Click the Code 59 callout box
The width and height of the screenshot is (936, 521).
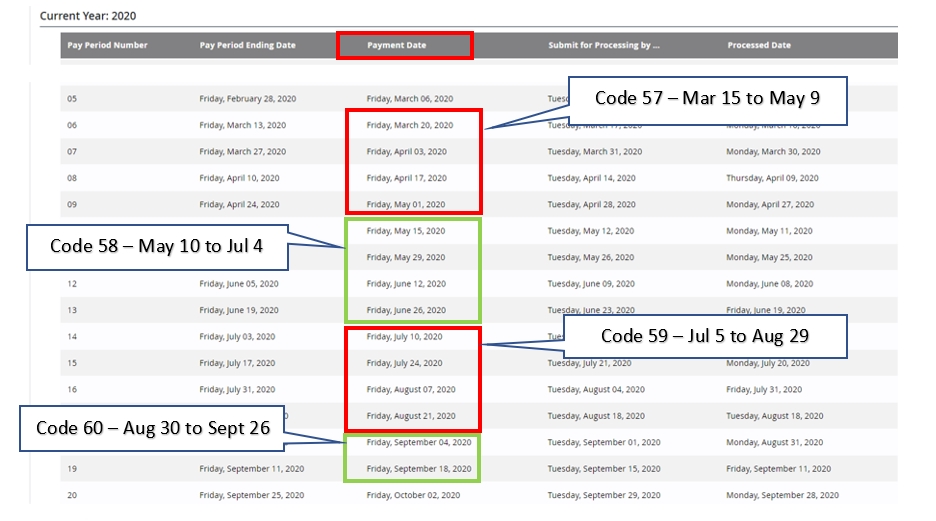pyautogui.click(x=704, y=337)
